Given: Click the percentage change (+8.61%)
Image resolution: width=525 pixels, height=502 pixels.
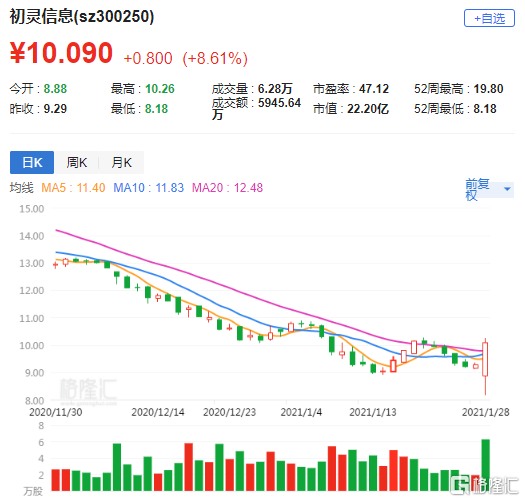Looking at the screenshot, I should [x=215, y=58].
